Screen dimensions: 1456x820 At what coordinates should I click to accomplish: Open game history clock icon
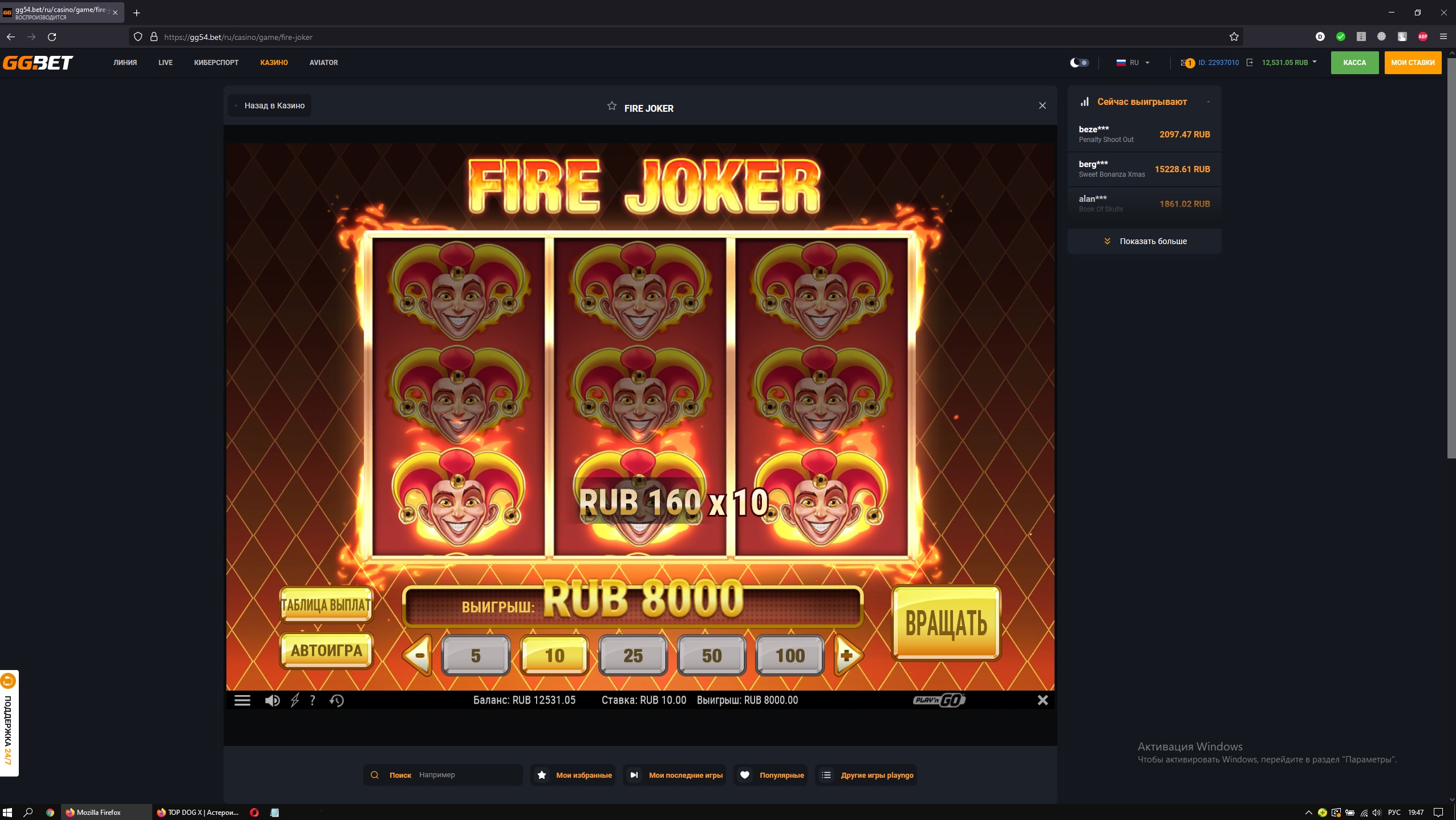(x=336, y=700)
